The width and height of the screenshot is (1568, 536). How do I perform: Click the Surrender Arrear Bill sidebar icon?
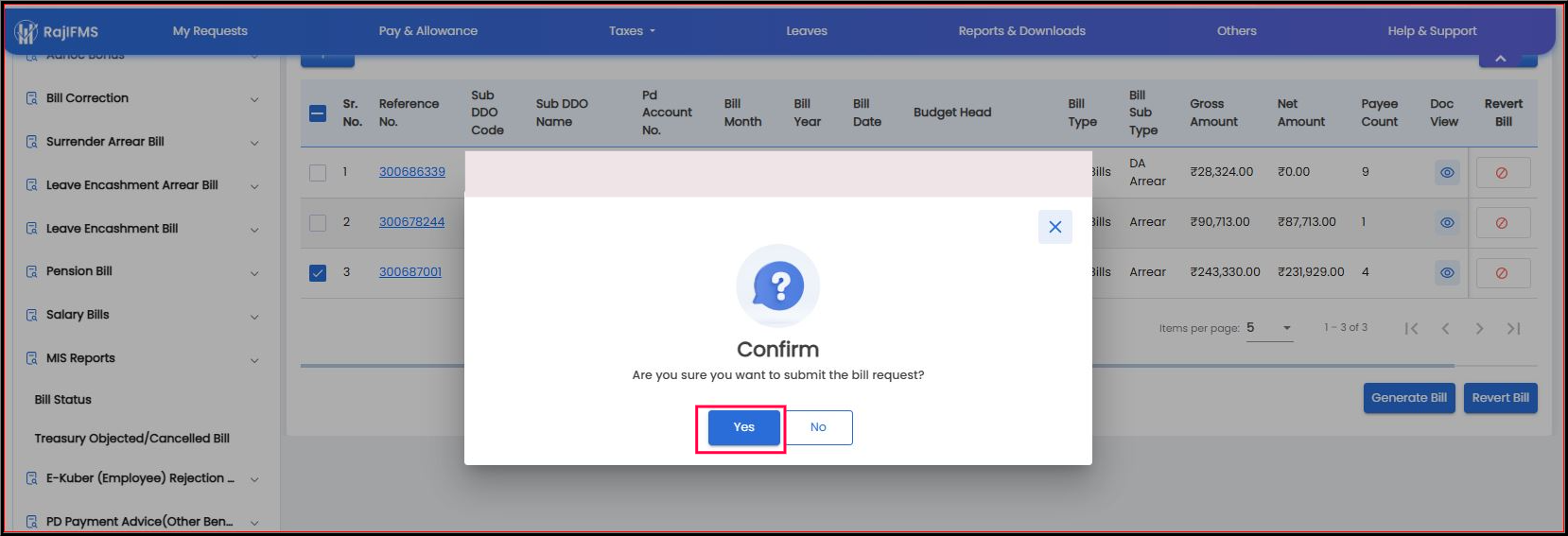click(x=31, y=142)
